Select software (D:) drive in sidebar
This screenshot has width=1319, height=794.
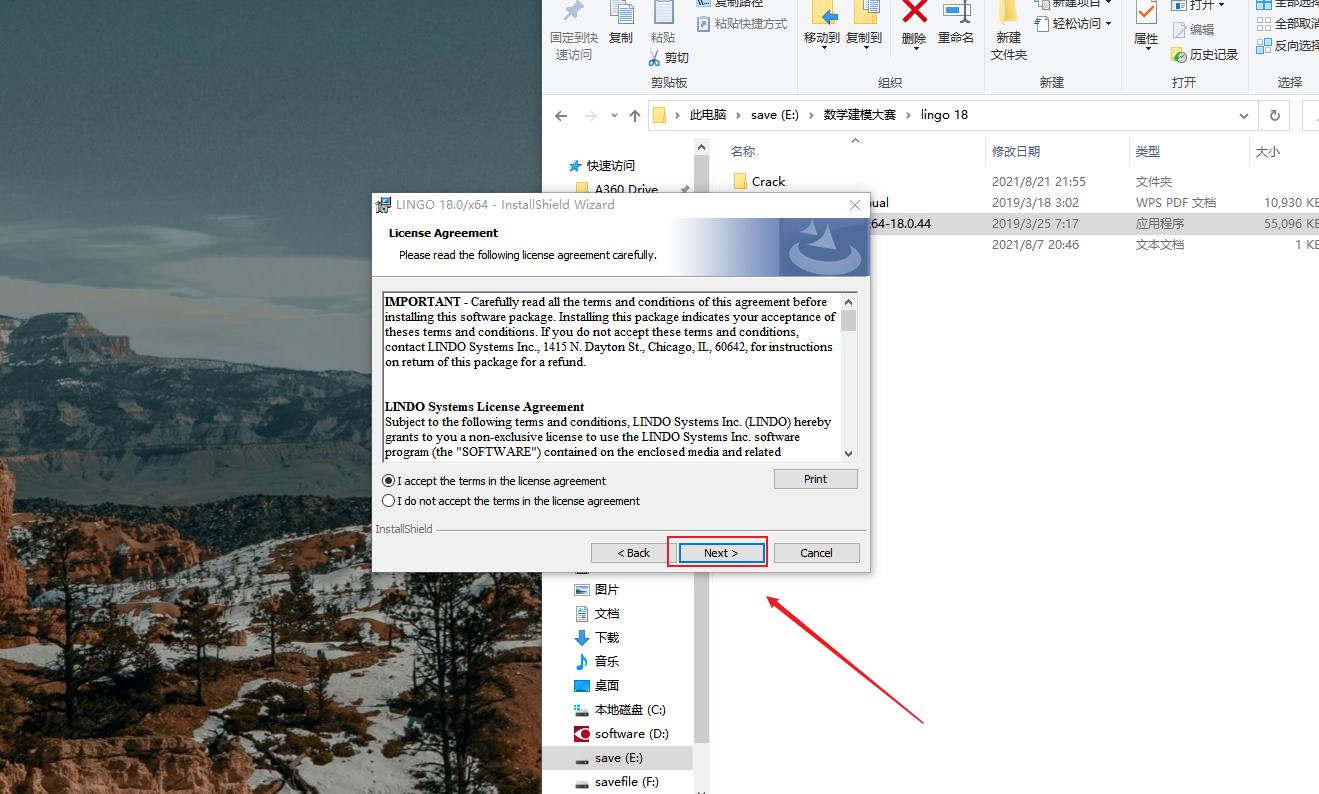tap(632, 734)
